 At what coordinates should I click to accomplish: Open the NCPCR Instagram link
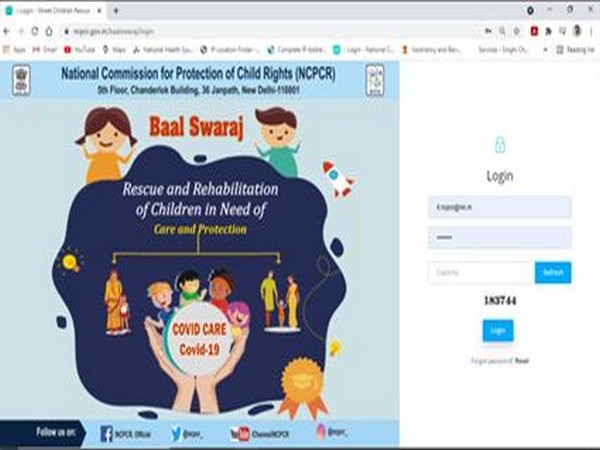pos(332,432)
